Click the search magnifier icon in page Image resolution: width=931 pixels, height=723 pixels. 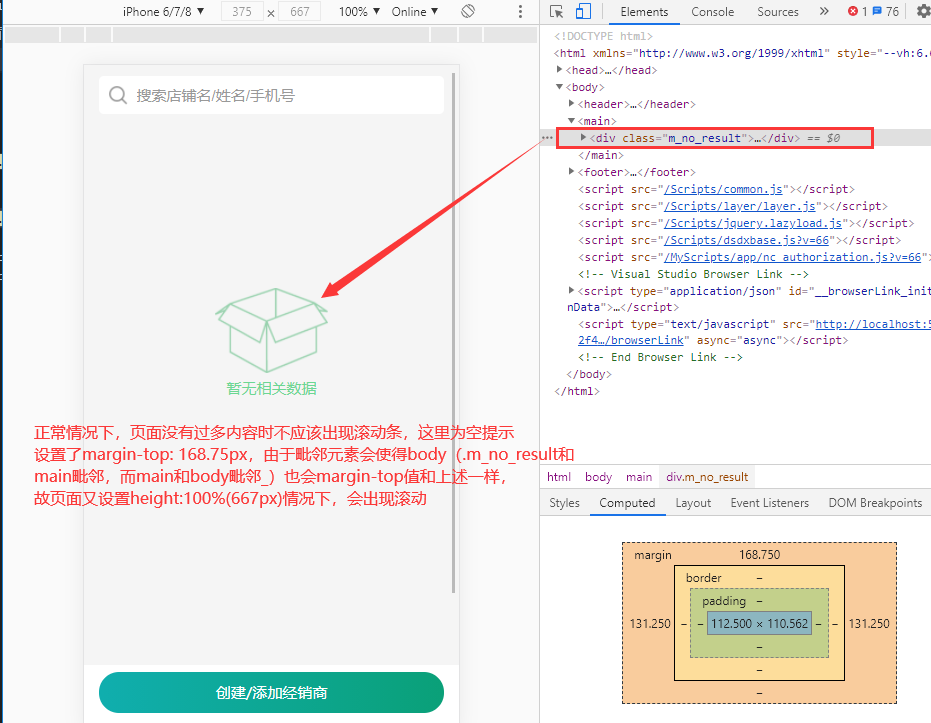coord(118,95)
